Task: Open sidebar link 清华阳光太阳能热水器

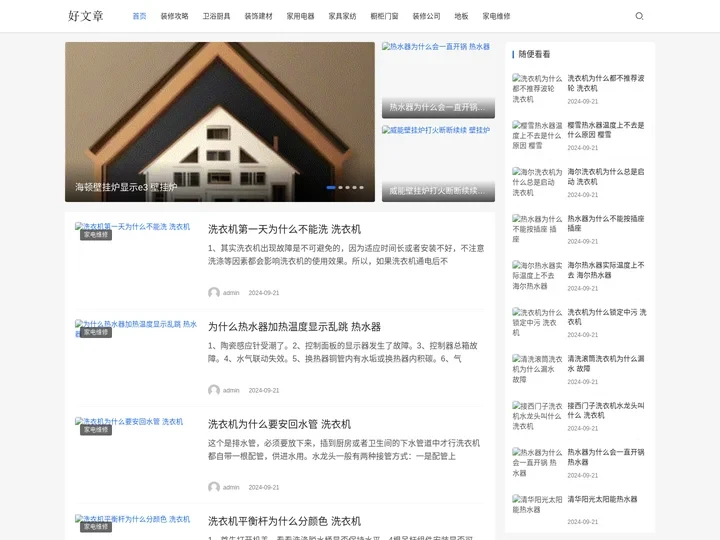Action: (602, 499)
